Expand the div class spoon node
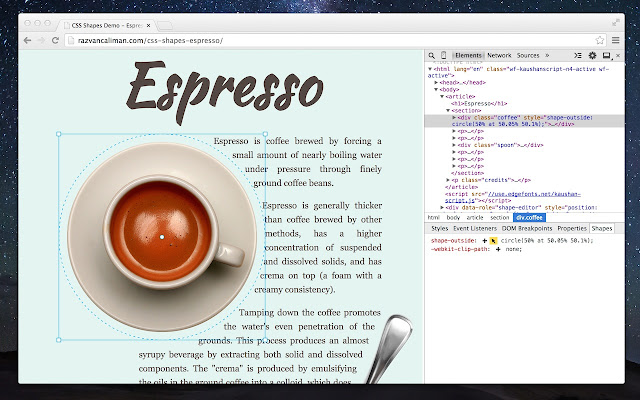Screen dimensions: 640x400 point(454,145)
